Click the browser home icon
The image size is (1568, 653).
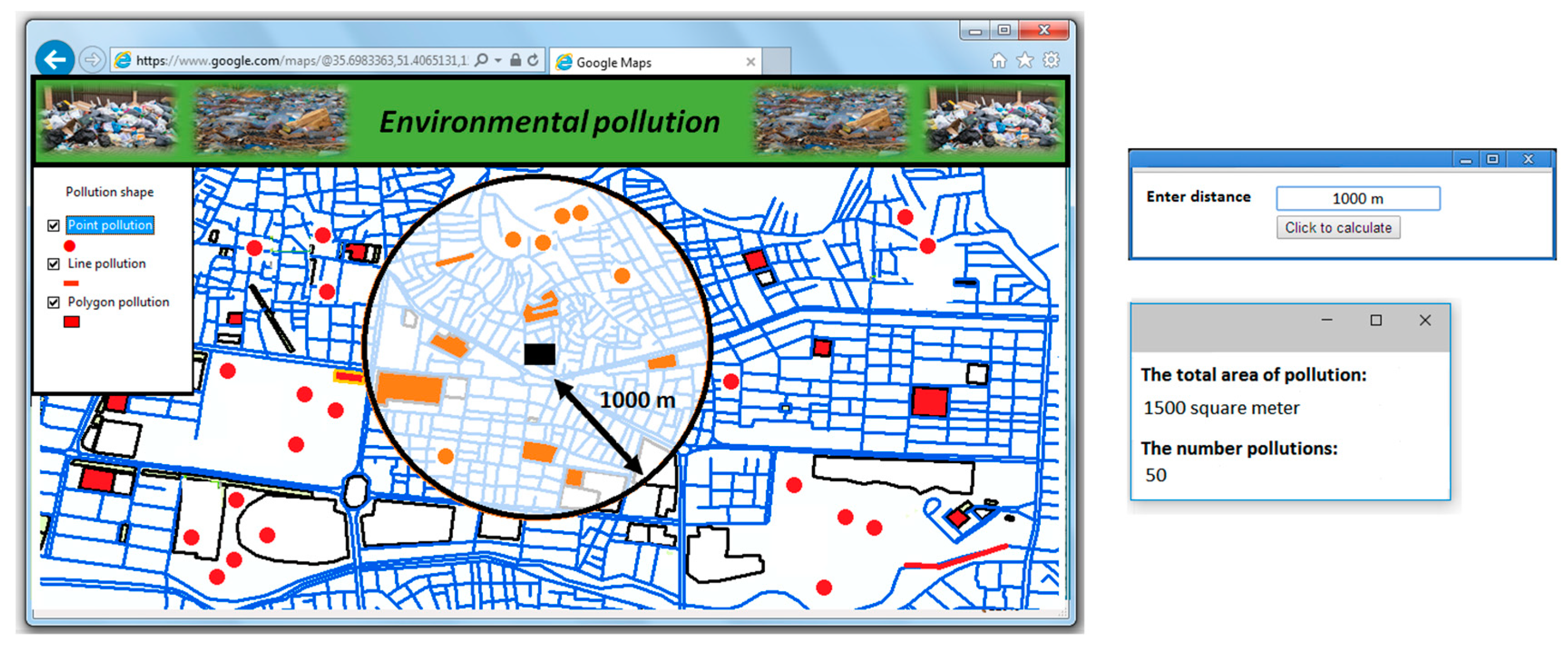click(x=998, y=60)
